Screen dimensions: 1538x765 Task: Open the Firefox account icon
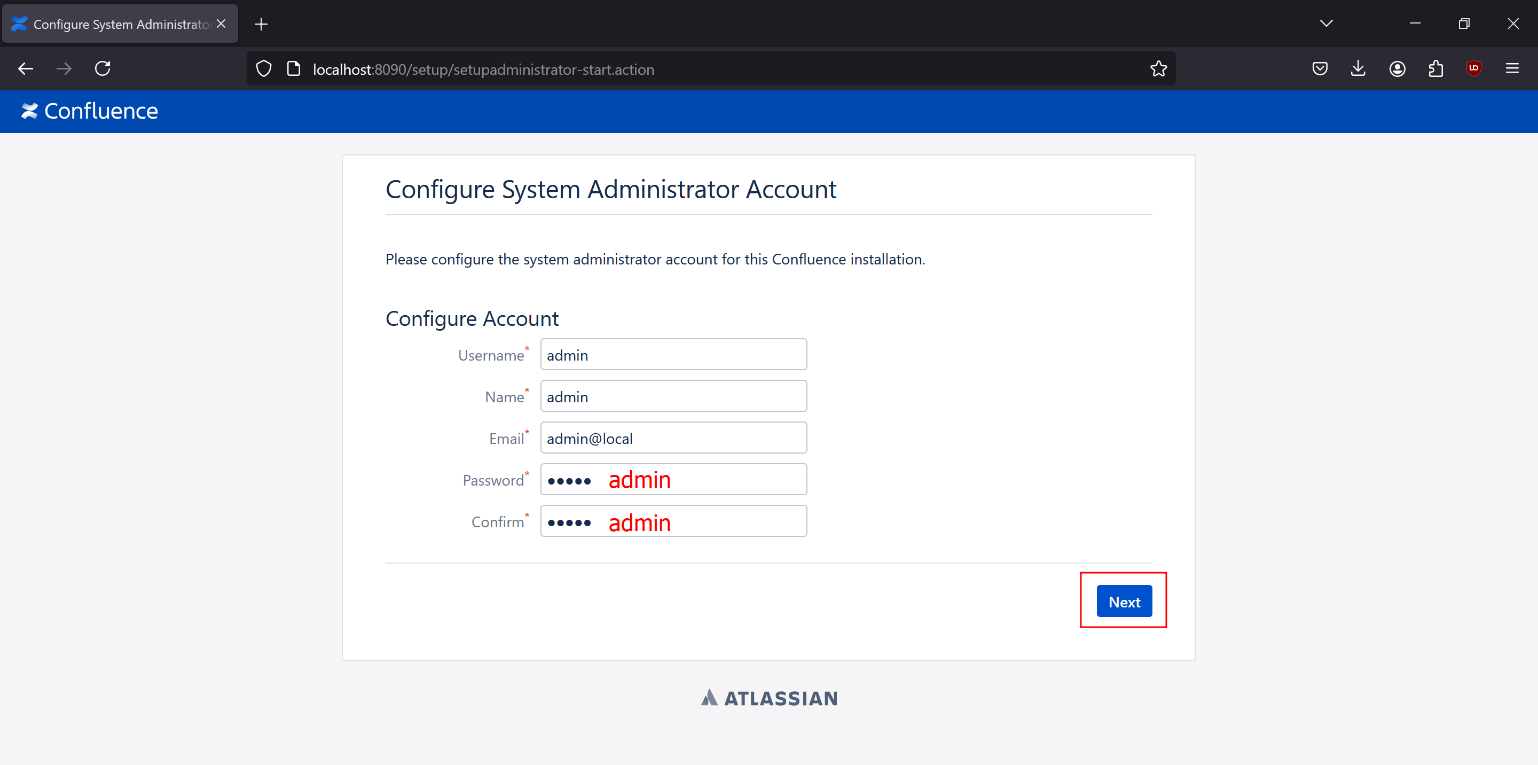pos(1397,69)
